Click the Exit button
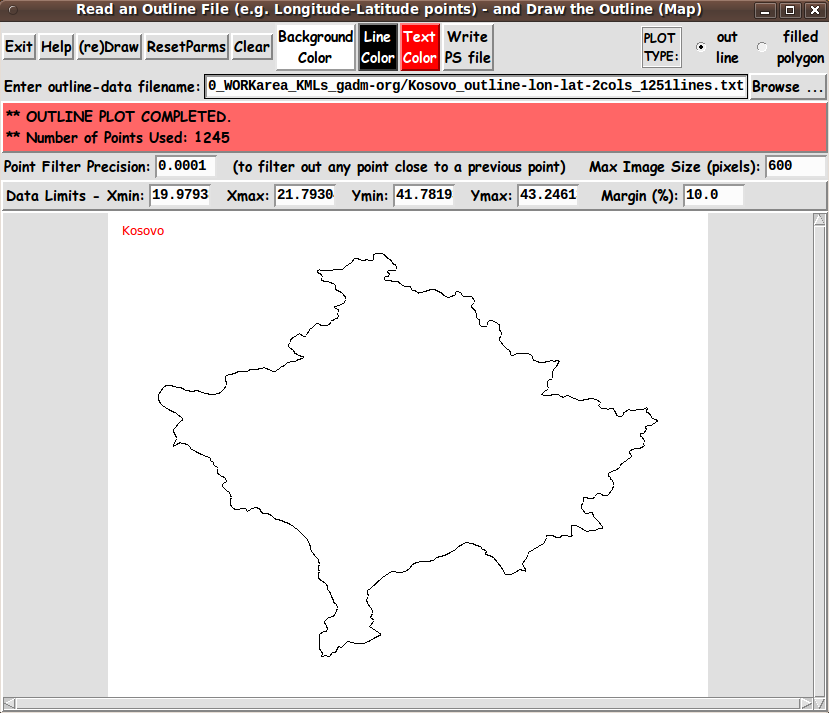The image size is (829, 713). tap(19, 47)
